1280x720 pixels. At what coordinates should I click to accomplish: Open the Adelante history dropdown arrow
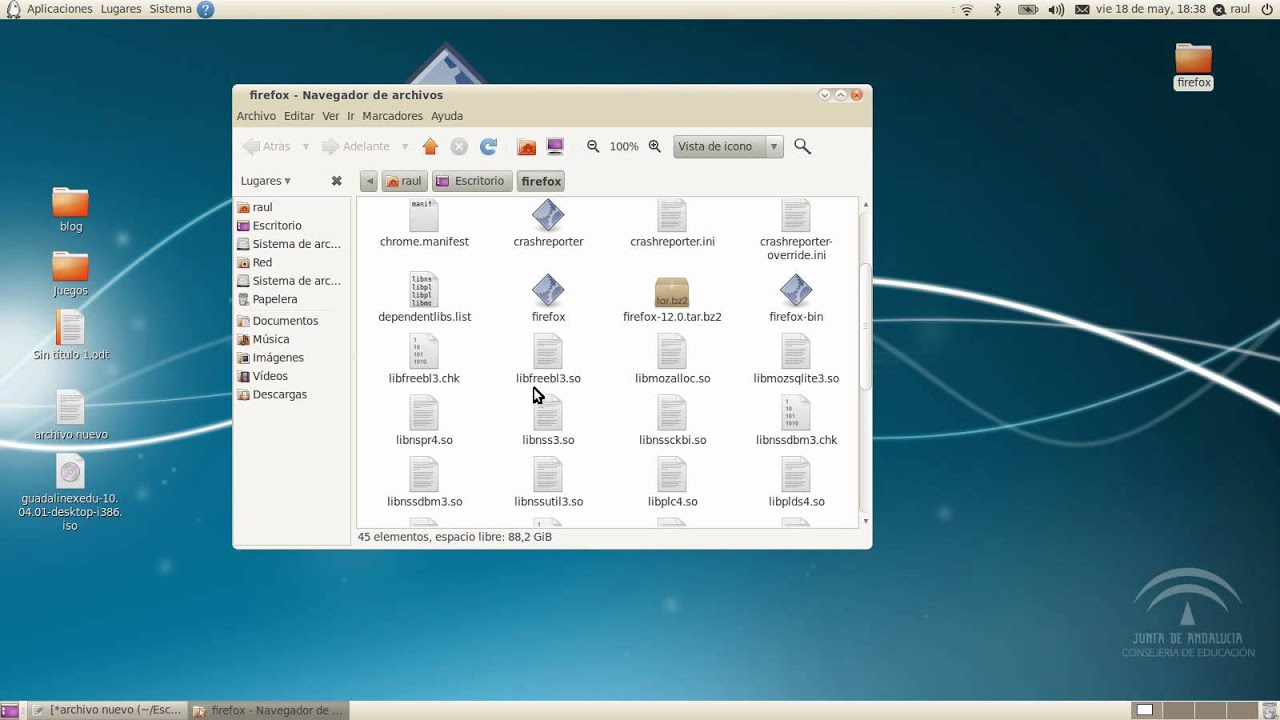[x=405, y=147]
